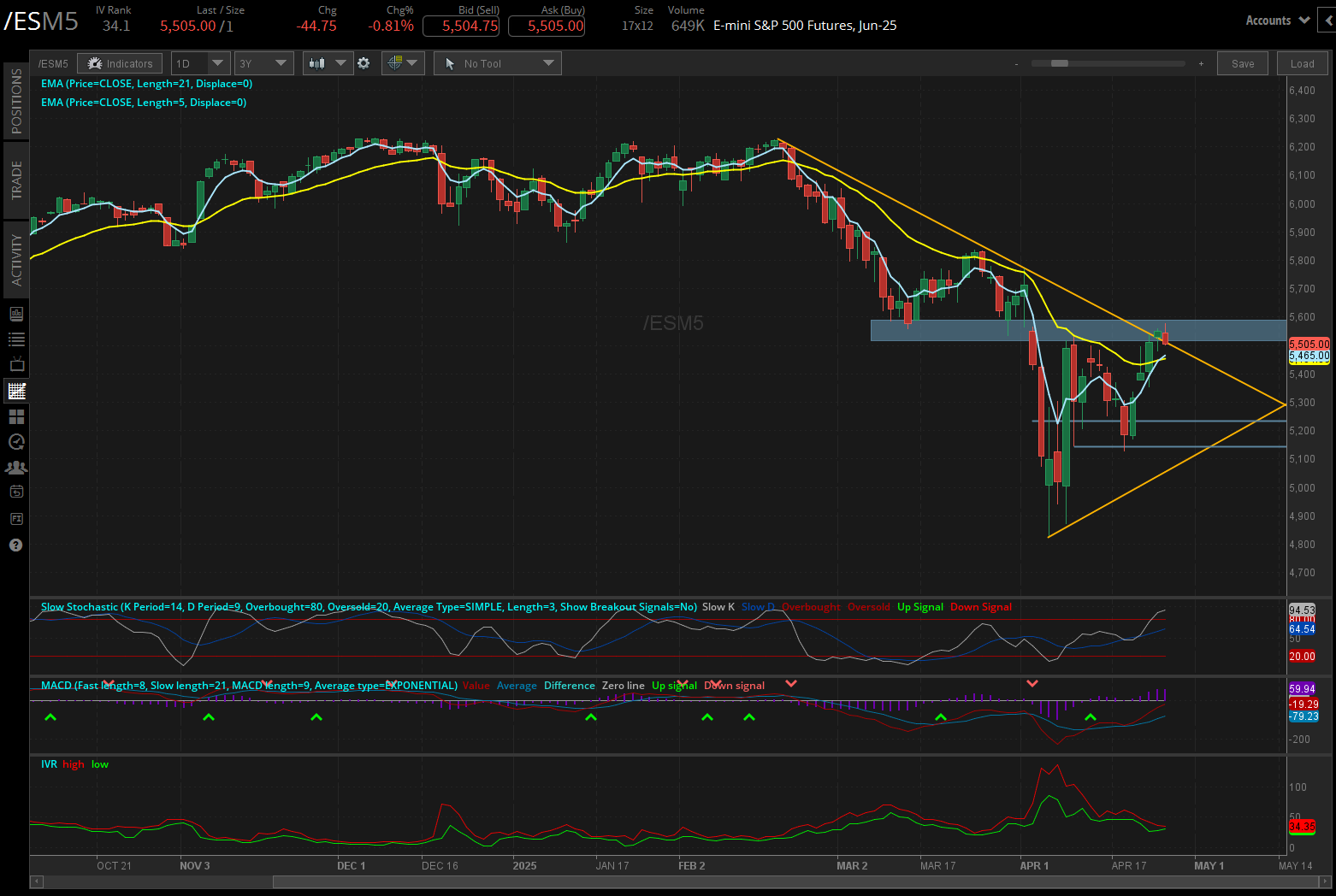Open the chat rooms people icon

click(15, 468)
